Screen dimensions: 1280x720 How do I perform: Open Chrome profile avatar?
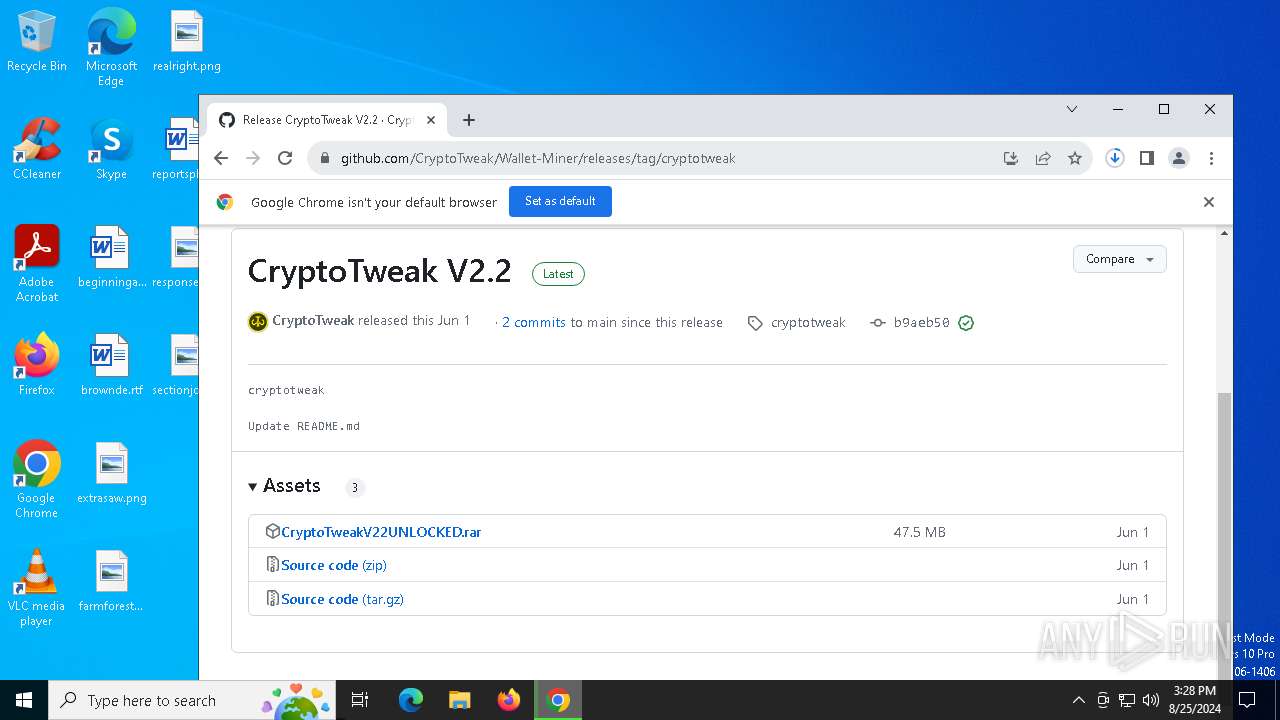point(1179,158)
